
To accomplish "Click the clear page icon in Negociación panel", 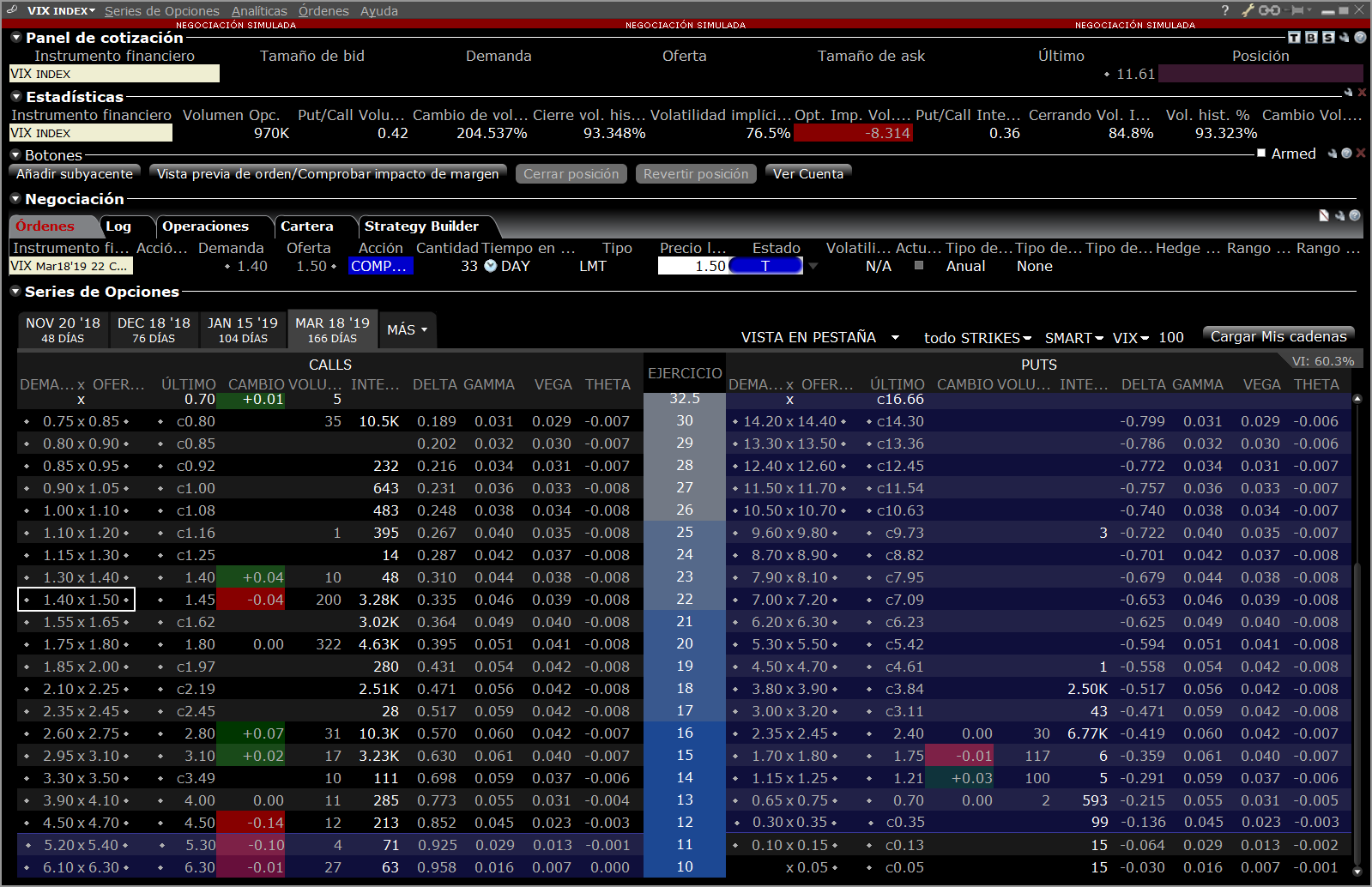I will 1324,215.
